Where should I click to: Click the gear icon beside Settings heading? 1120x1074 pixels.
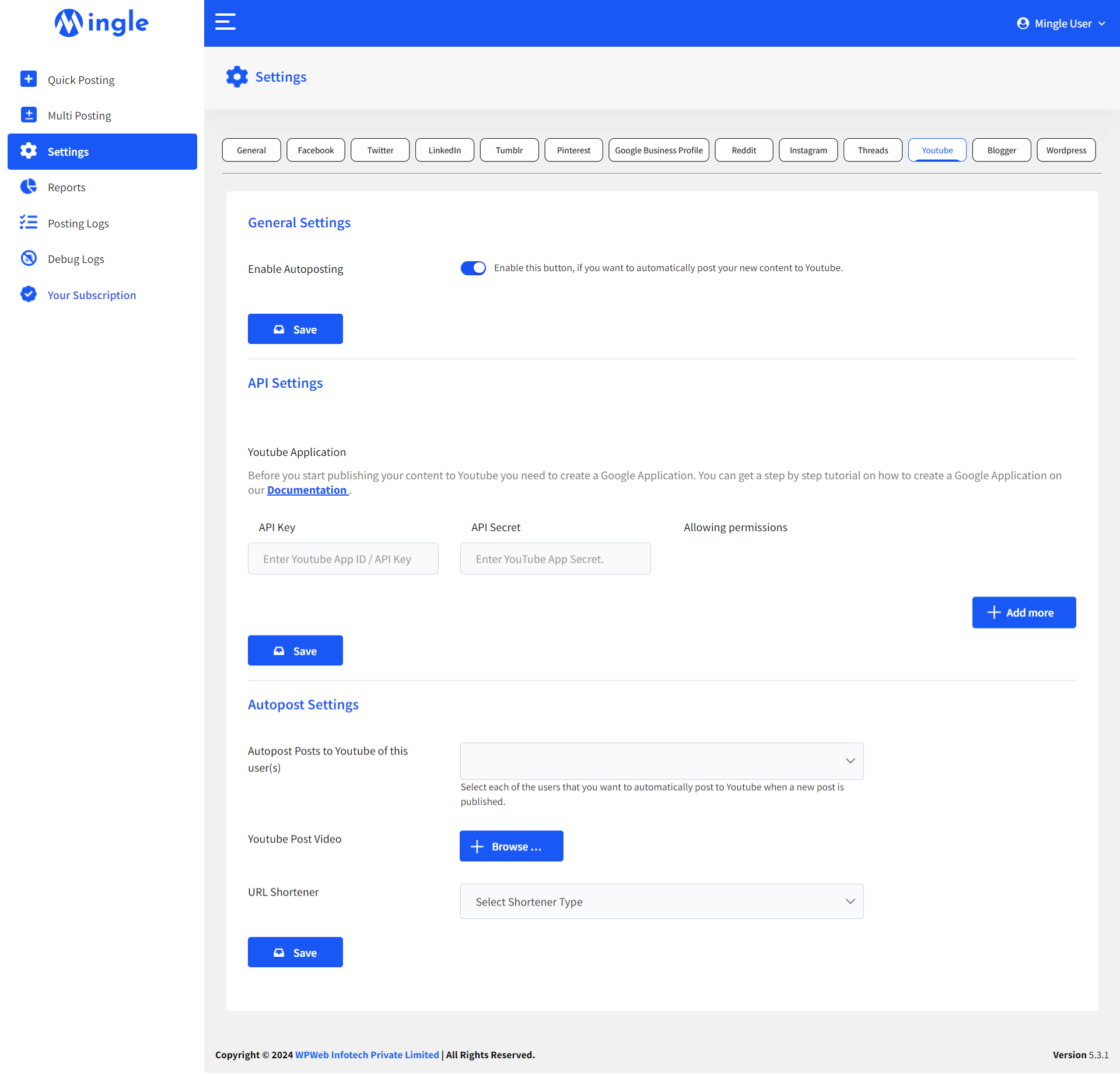237,77
